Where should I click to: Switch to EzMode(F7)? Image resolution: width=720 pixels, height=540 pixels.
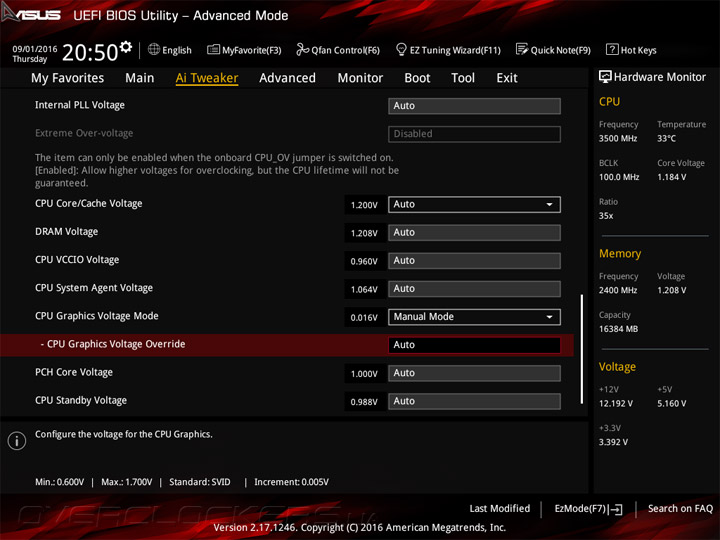pyautogui.click(x=588, y=509)
